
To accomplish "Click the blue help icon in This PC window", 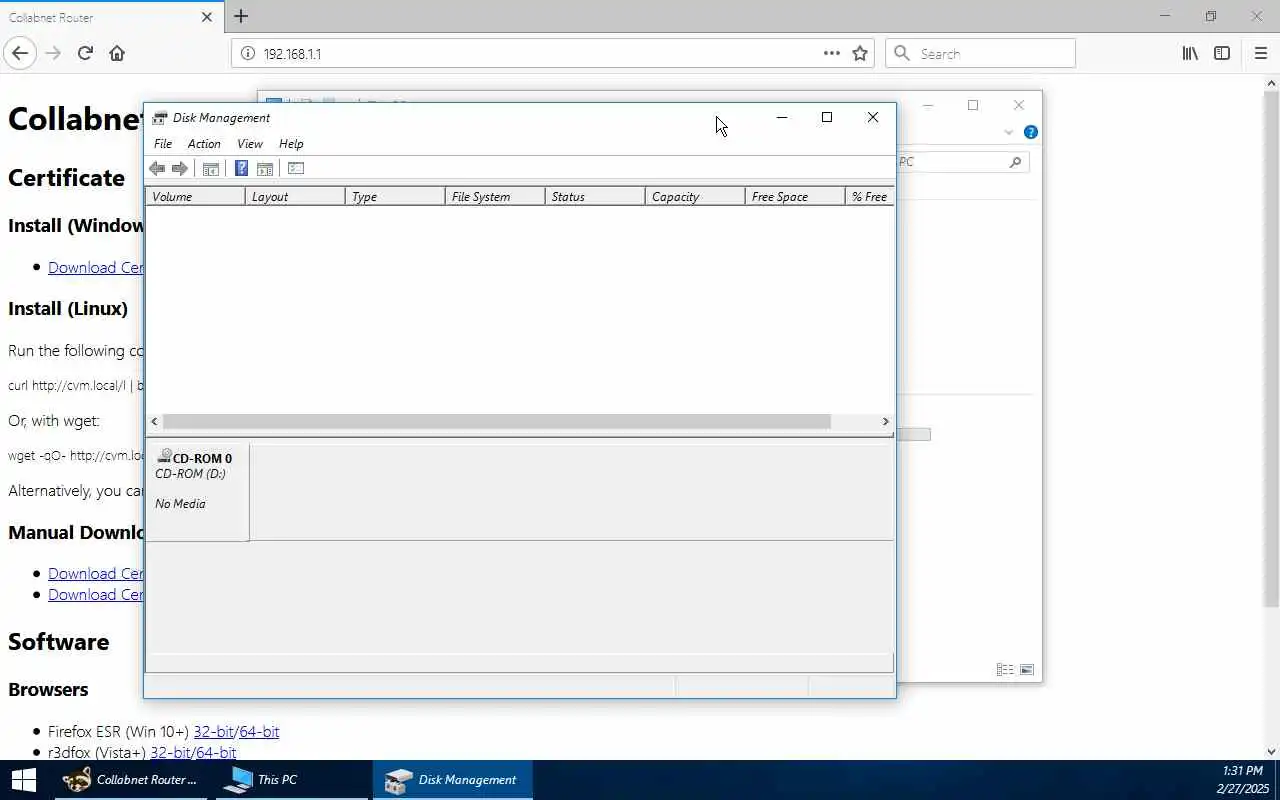I will [1031, 132].
